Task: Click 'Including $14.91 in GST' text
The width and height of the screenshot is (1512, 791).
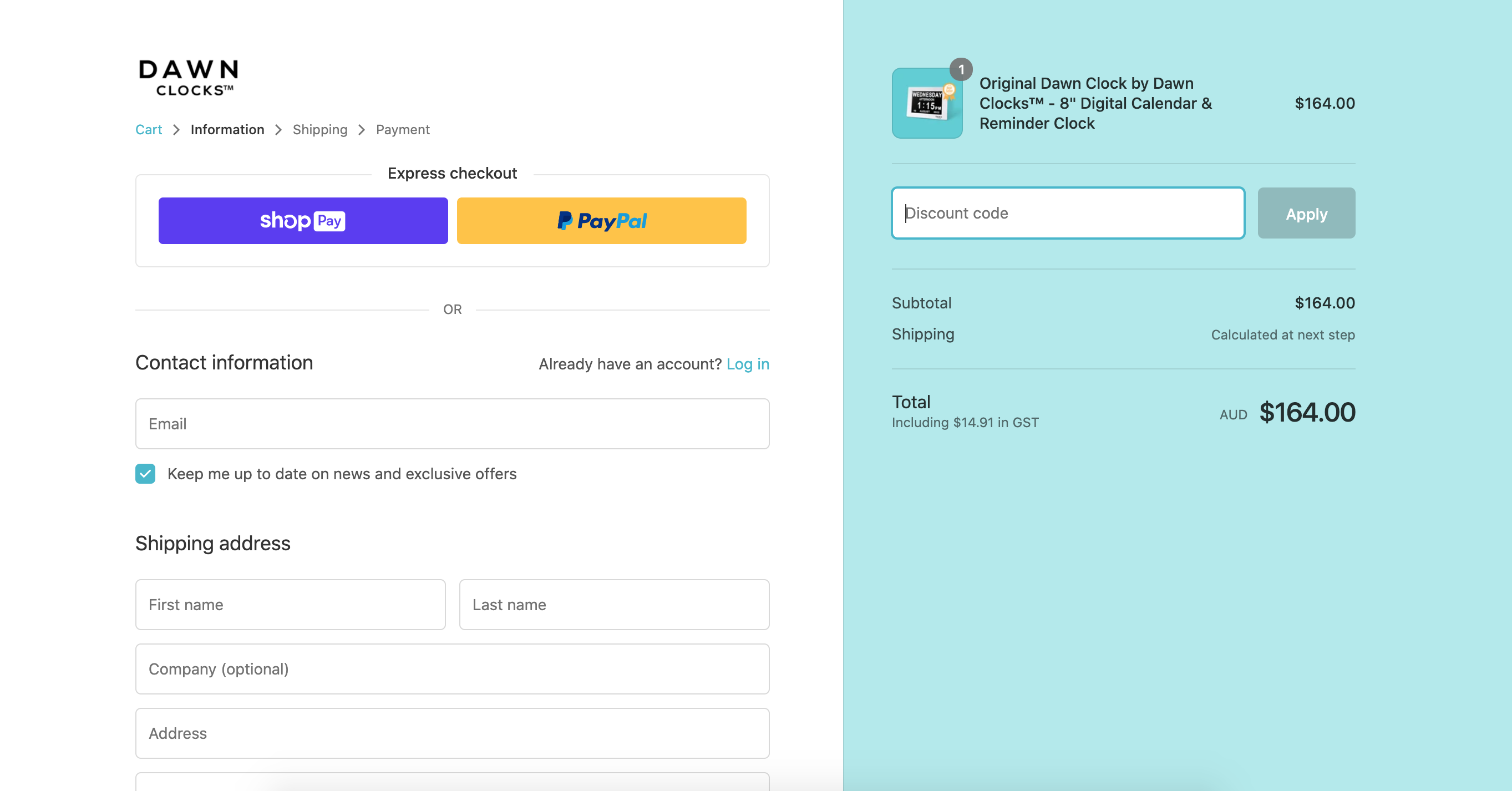Action: (x=965, y=423)
